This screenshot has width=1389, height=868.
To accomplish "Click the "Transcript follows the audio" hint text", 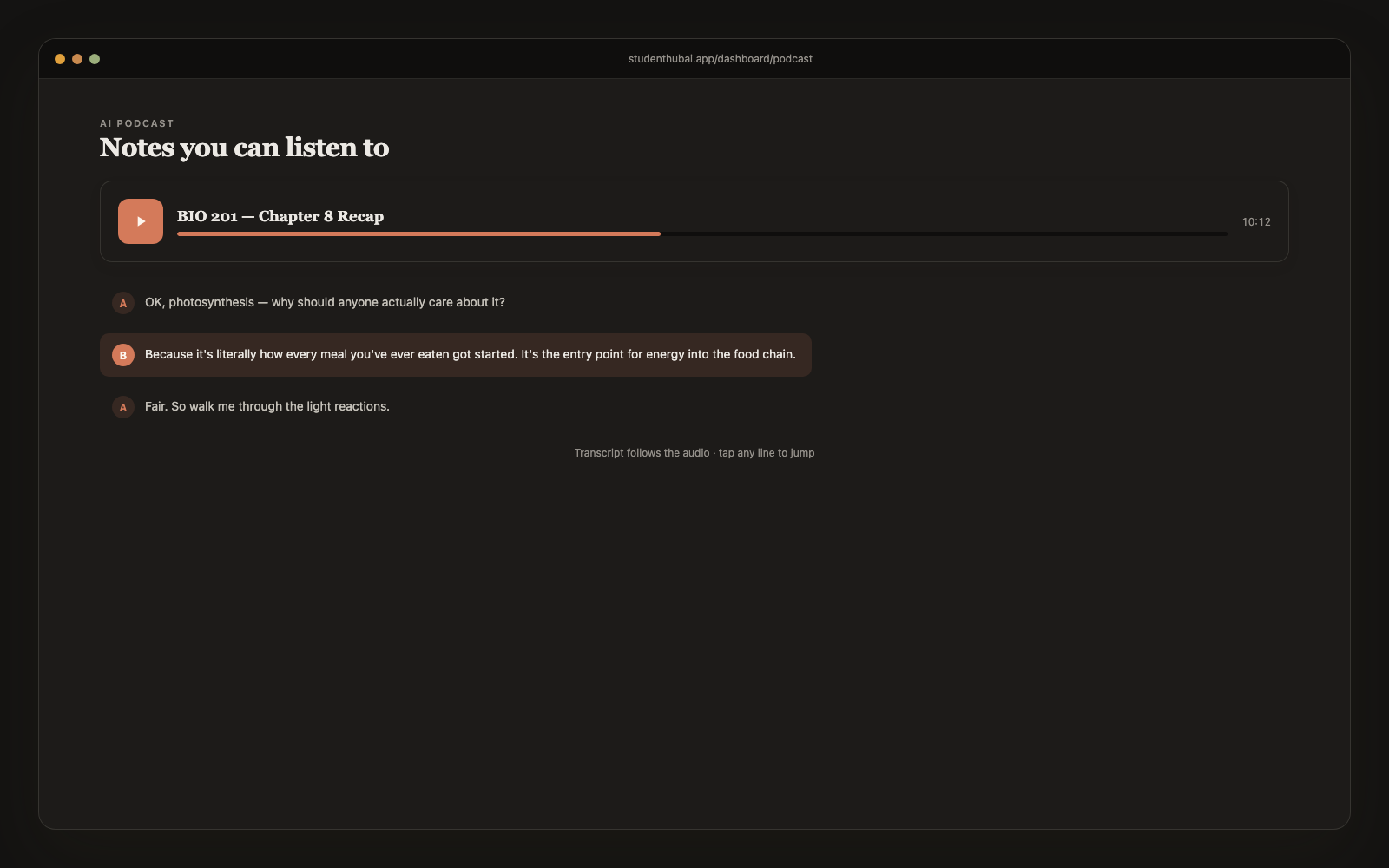I will [x=694, y=453].
